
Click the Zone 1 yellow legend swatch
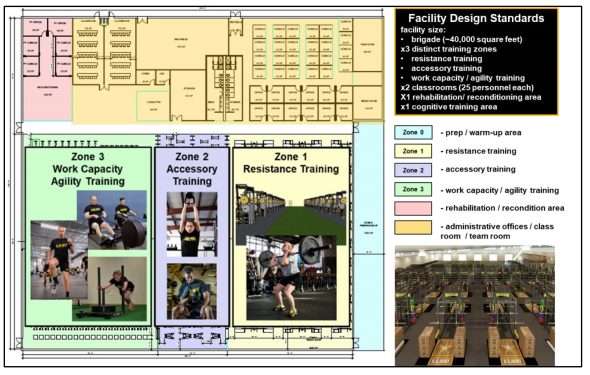click(x=413, y=151)
